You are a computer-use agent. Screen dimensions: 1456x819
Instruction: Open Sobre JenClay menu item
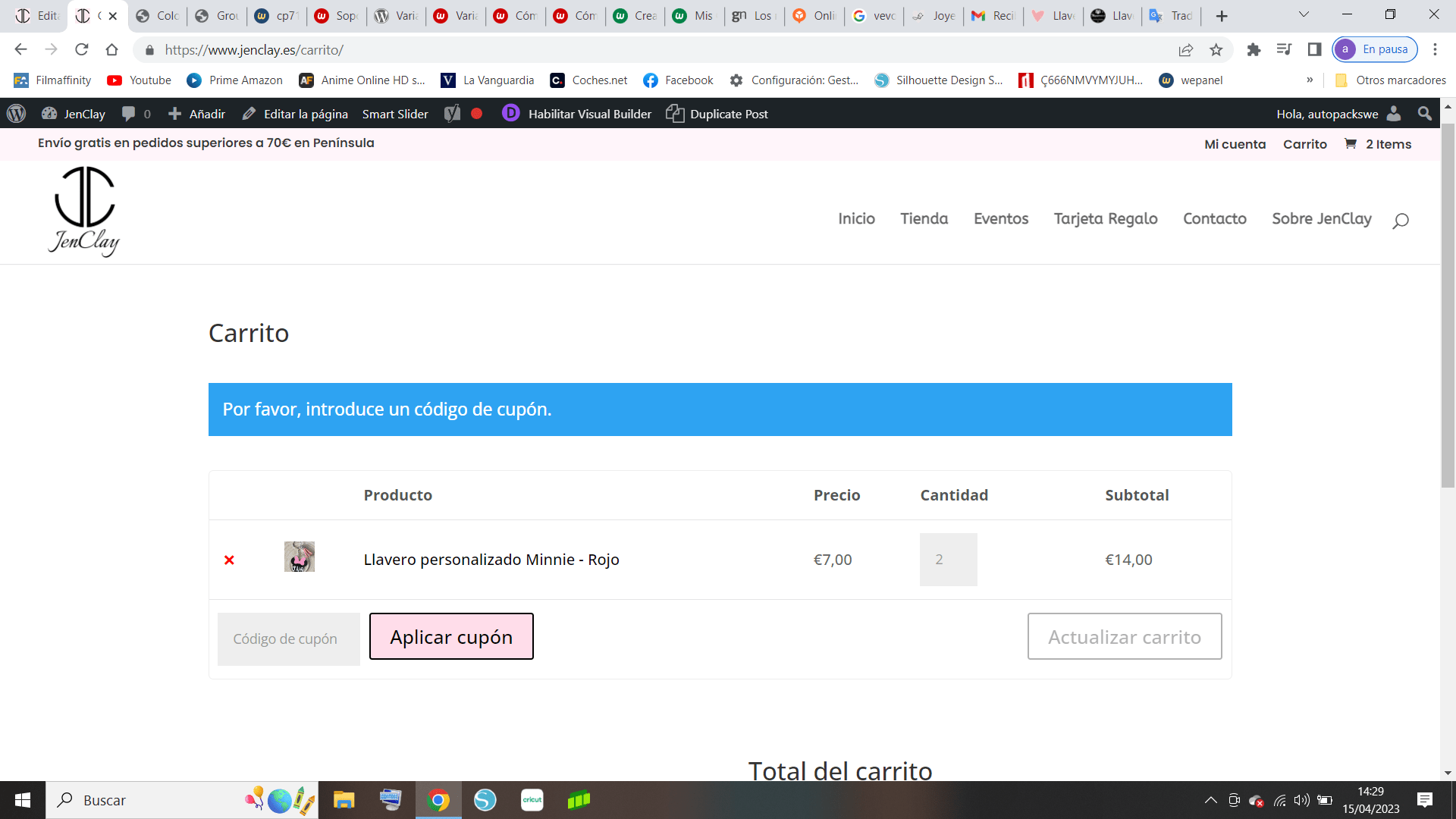point(1322,218)
